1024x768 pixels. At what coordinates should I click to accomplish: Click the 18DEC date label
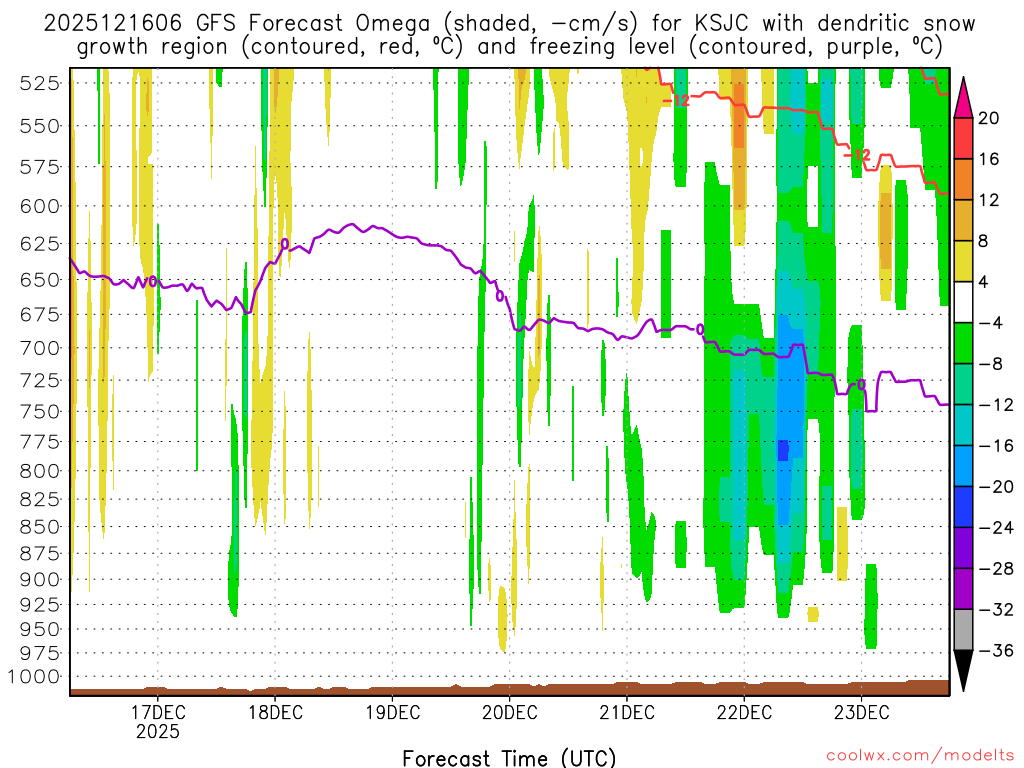[276, 712]
